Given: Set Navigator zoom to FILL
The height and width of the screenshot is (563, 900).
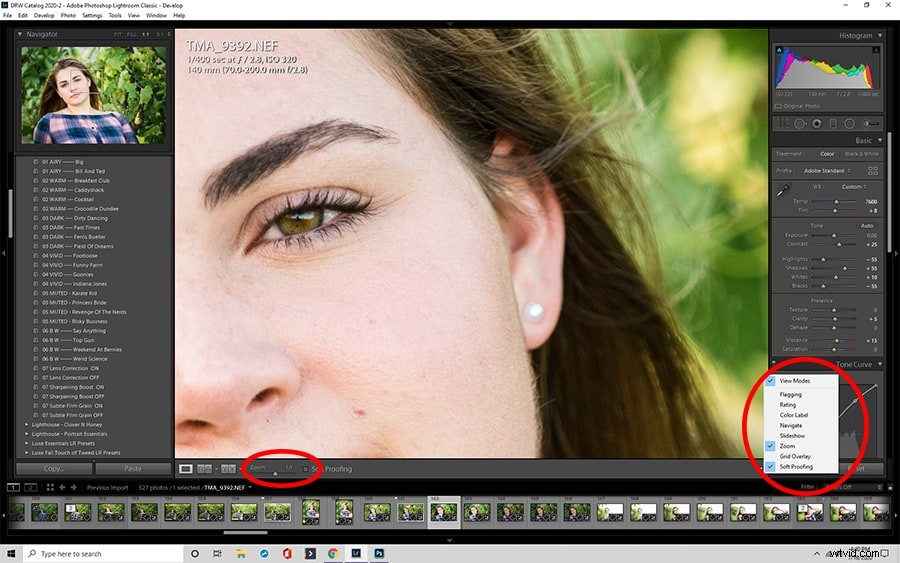Looking at the screenshot, I should pyautogui.click(x=131, y=34).
